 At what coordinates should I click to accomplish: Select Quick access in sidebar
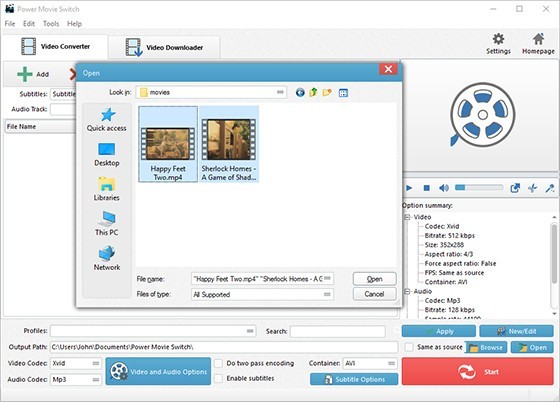[107, 120]
